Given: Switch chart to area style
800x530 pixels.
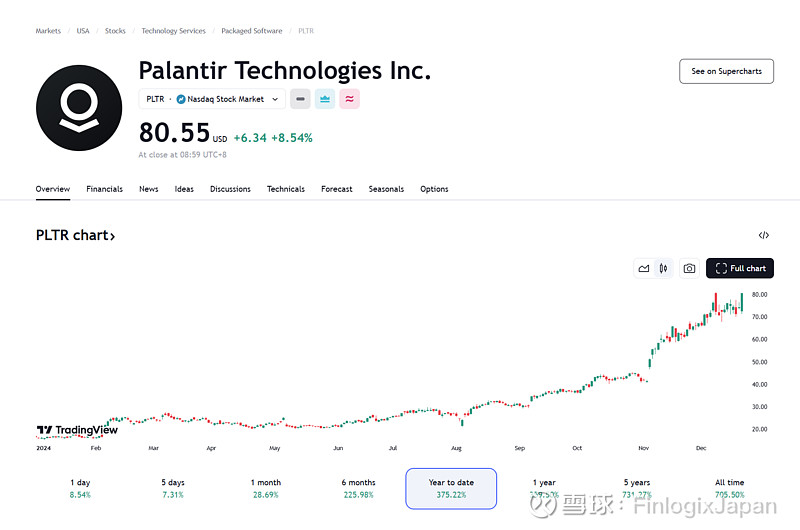Looking at the screenshot, I should [644, 268].
